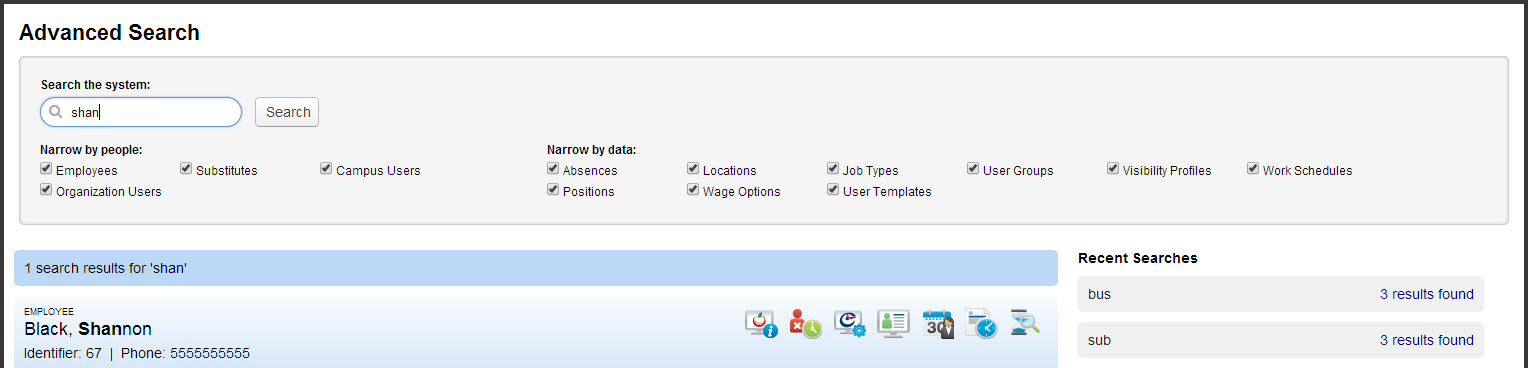Click the 'Identifier: 67' text
The width and height of the screenshot is (1528, 368).
click(x=63, y=353)
